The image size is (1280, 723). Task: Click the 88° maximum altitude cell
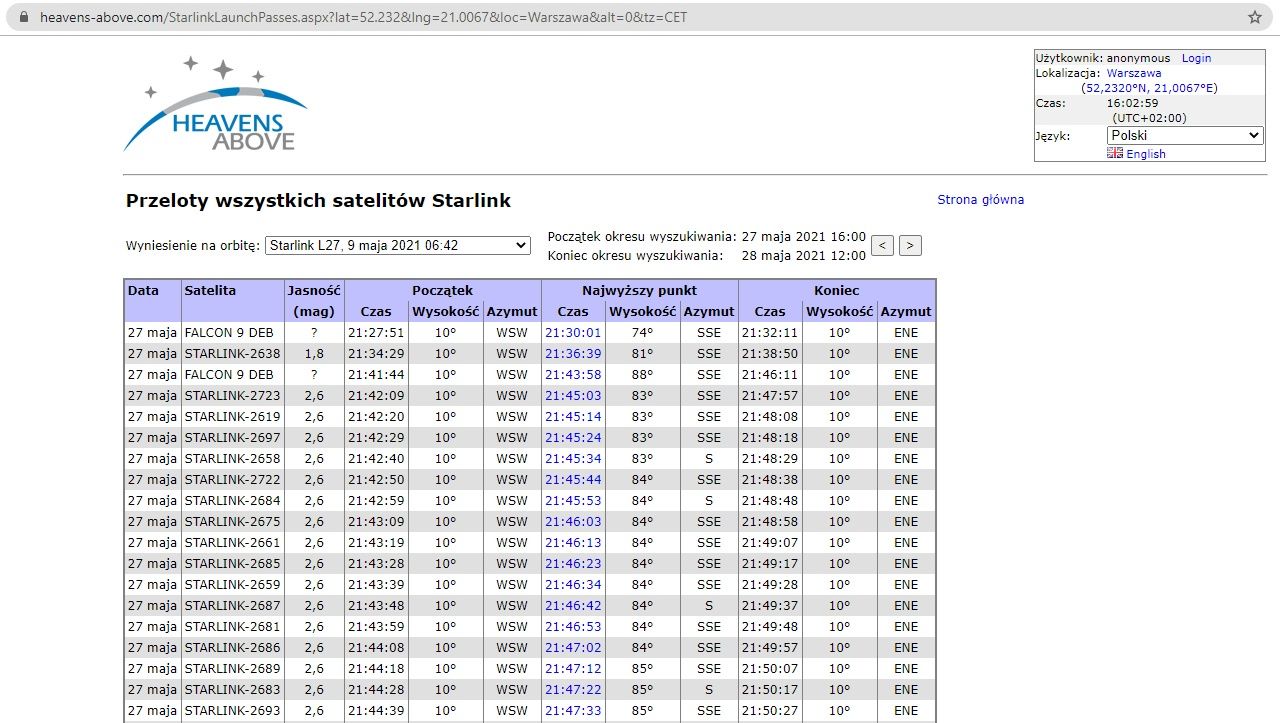click(x=642, y=375)
